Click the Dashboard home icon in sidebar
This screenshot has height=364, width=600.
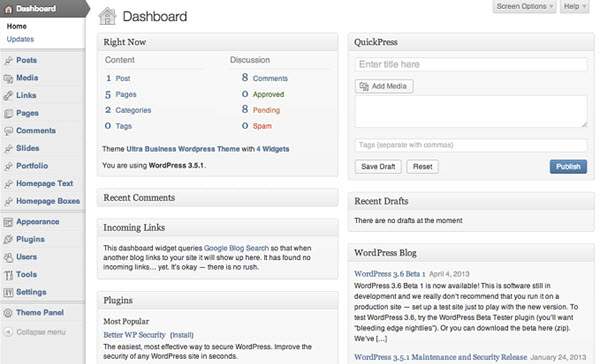(x=8, y=9)
